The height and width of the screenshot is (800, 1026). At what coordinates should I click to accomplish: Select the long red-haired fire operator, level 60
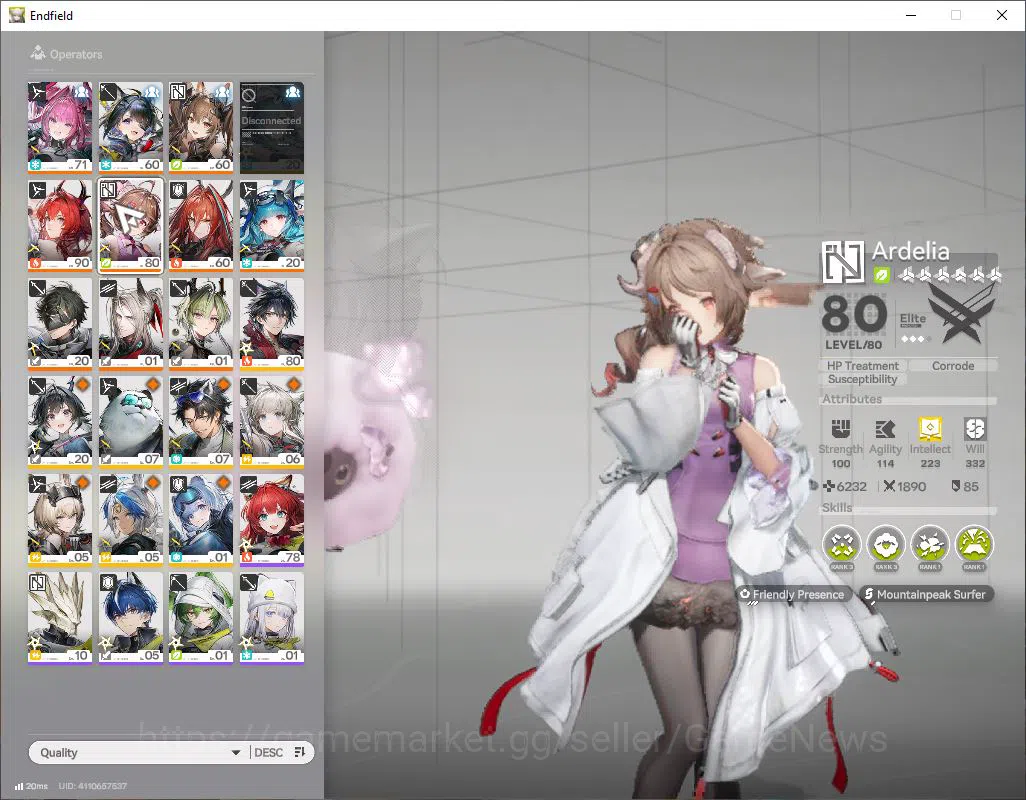(x=201, y=225)
